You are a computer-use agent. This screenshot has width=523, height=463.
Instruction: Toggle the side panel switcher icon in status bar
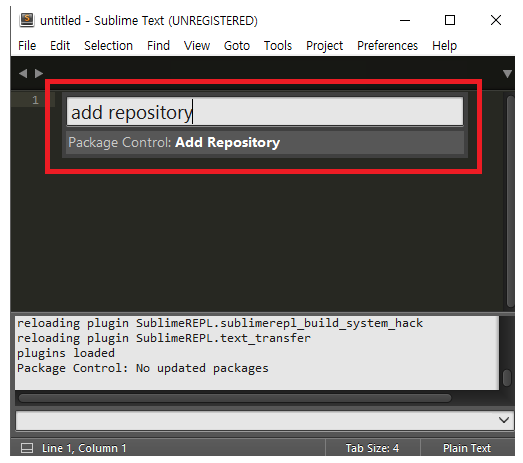coord(27,448)
